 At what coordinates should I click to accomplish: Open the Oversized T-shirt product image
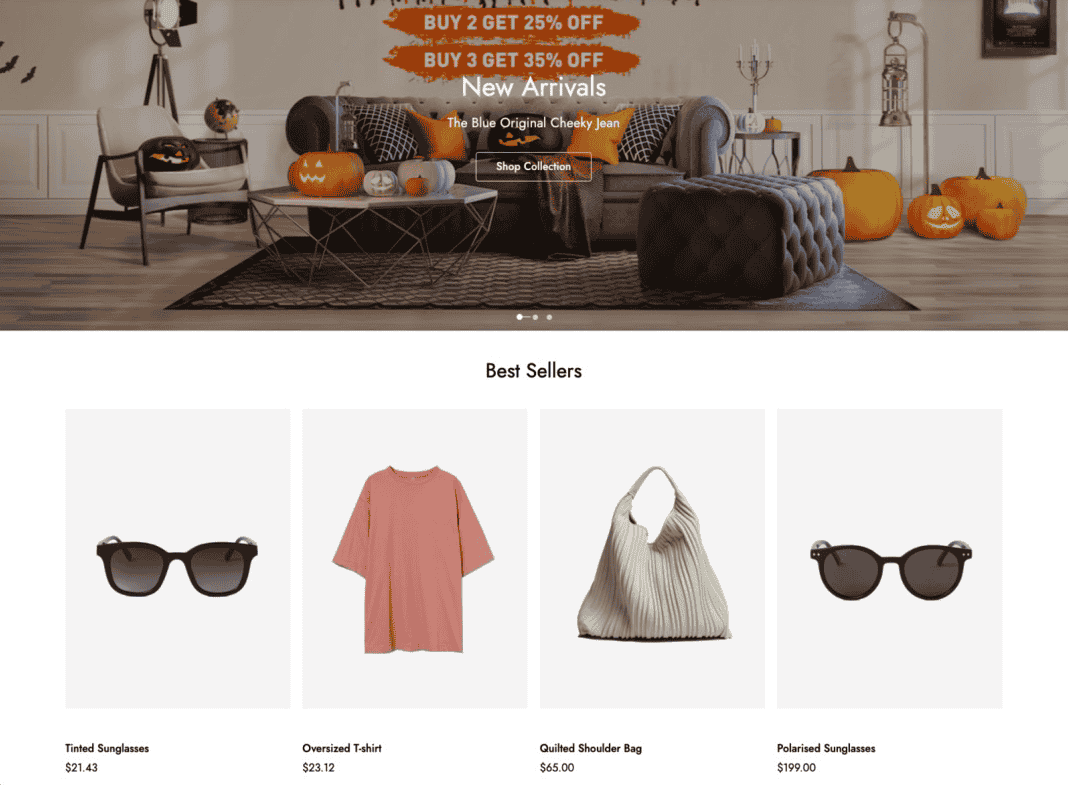tap(415, 558)
